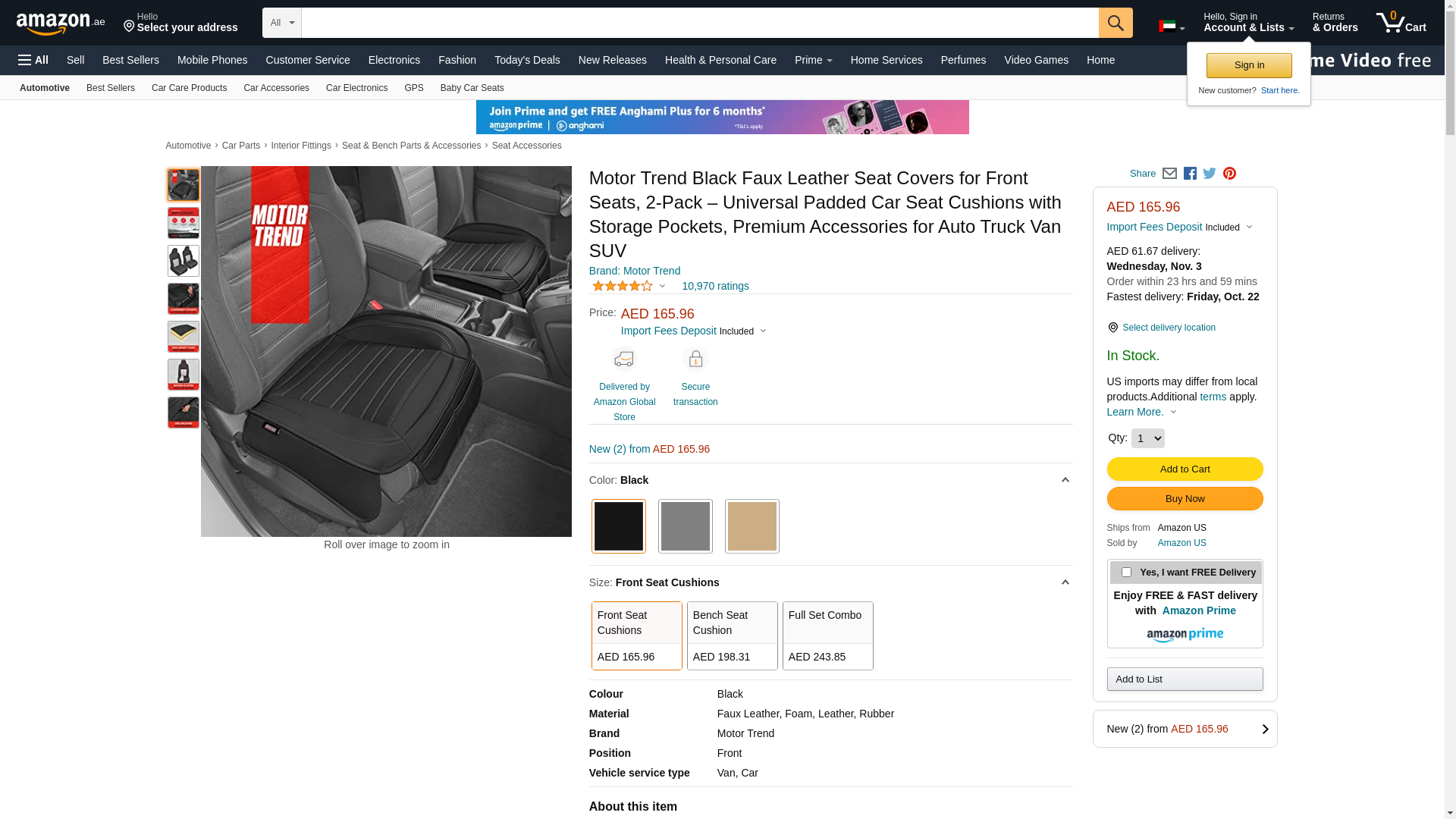Click the Add to Cart button

(x=1185, y=469)
